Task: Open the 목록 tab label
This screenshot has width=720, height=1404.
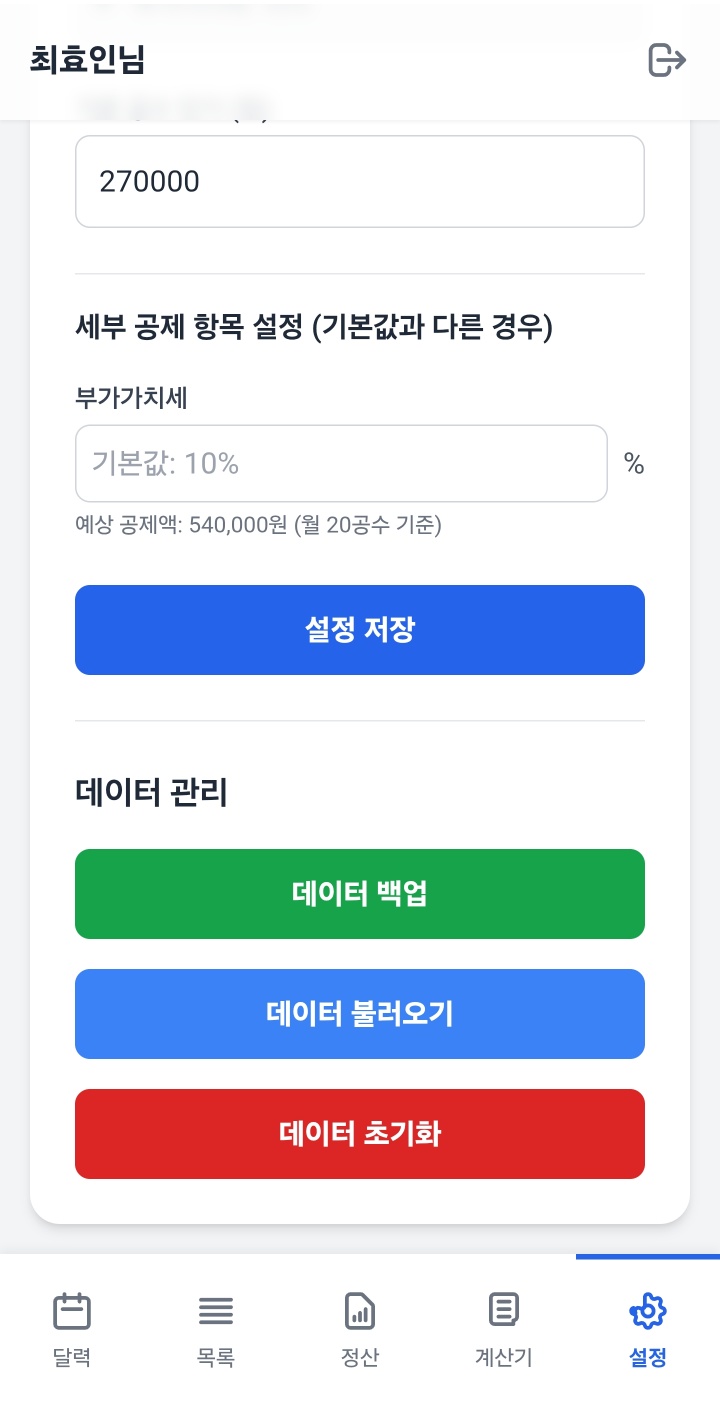Action: (x=216, y=1358)
